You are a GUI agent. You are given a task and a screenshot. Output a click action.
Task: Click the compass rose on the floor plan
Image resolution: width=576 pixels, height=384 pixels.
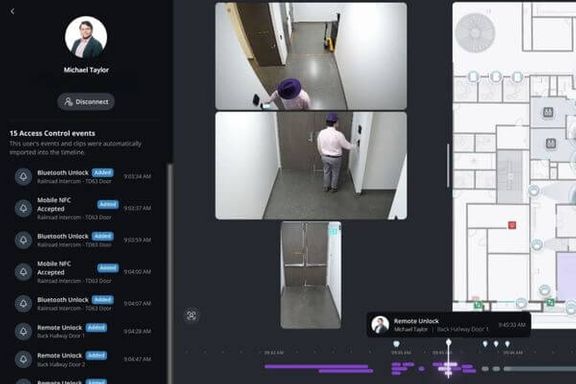click(x=475, y=33)
